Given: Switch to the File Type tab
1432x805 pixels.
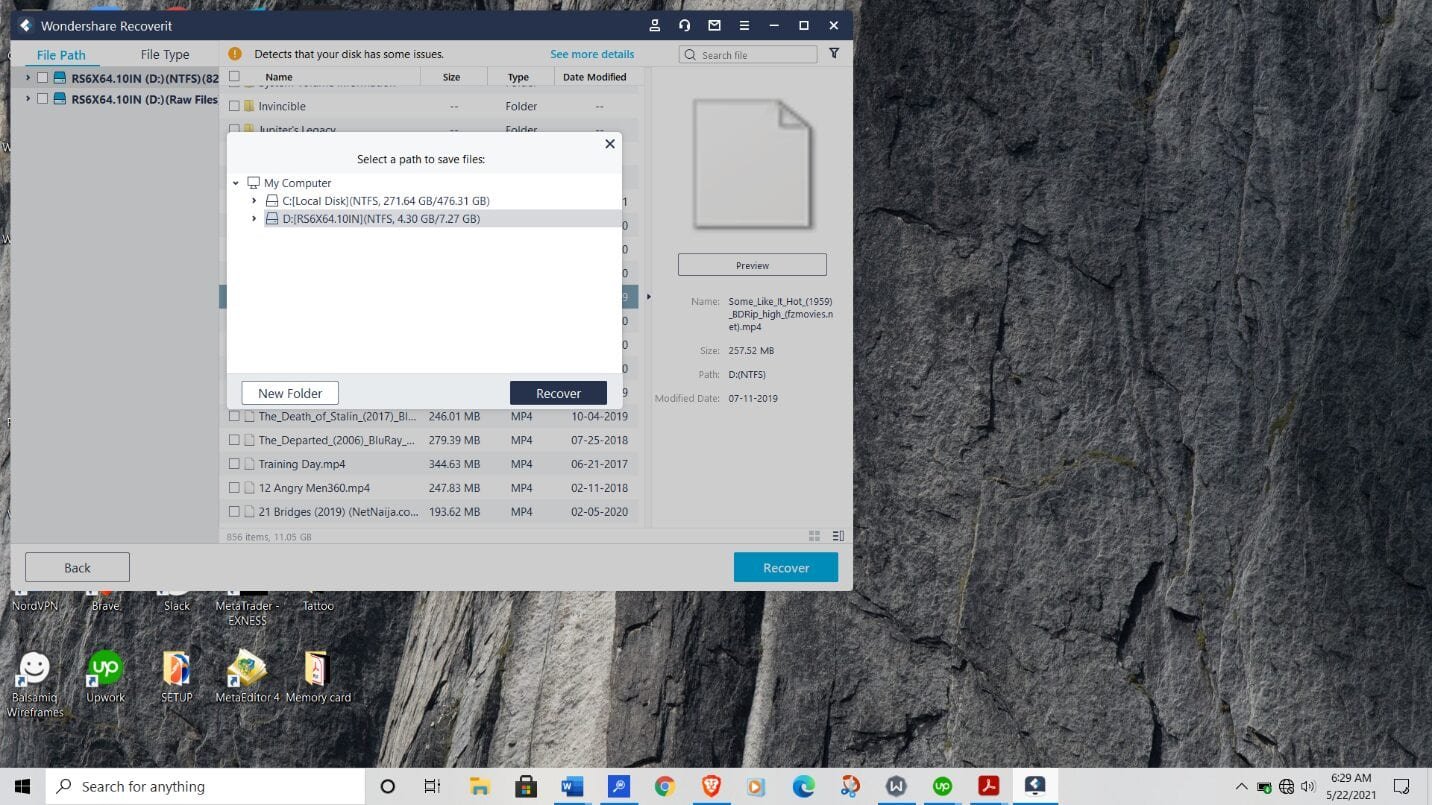Looking at the screenshot, I should [x=165, y=55].
